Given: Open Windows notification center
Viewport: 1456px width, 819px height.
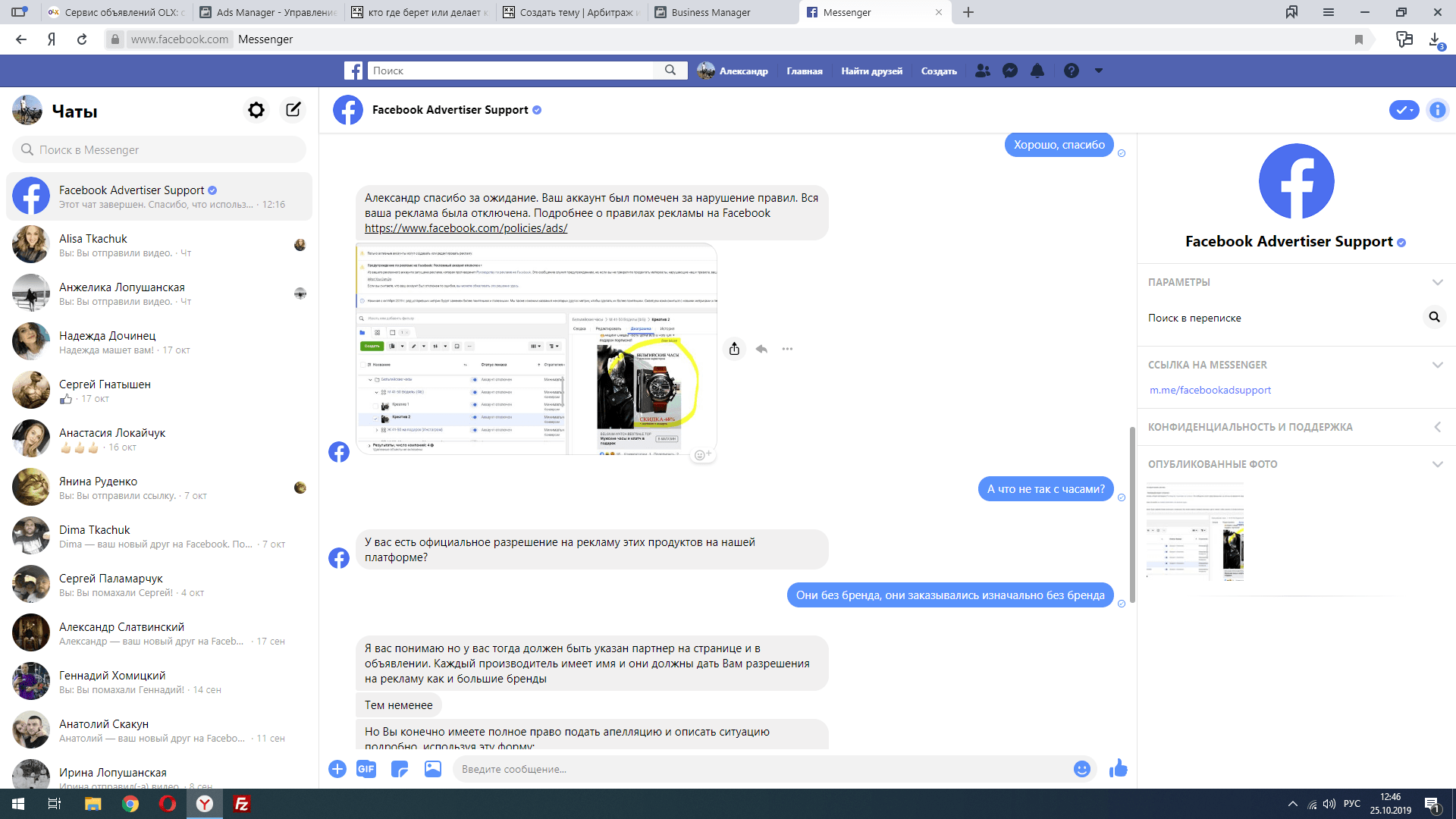Looking at the screenshot, I should [x=1432, y=804].
